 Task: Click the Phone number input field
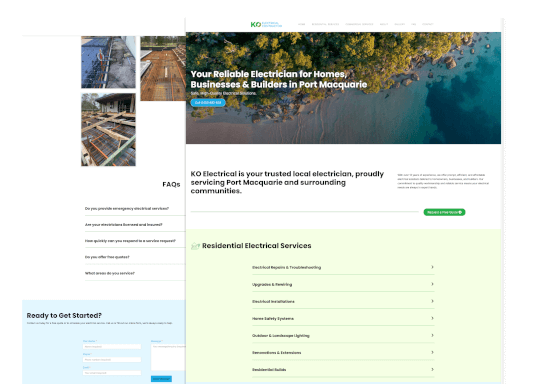click(112, 360)
